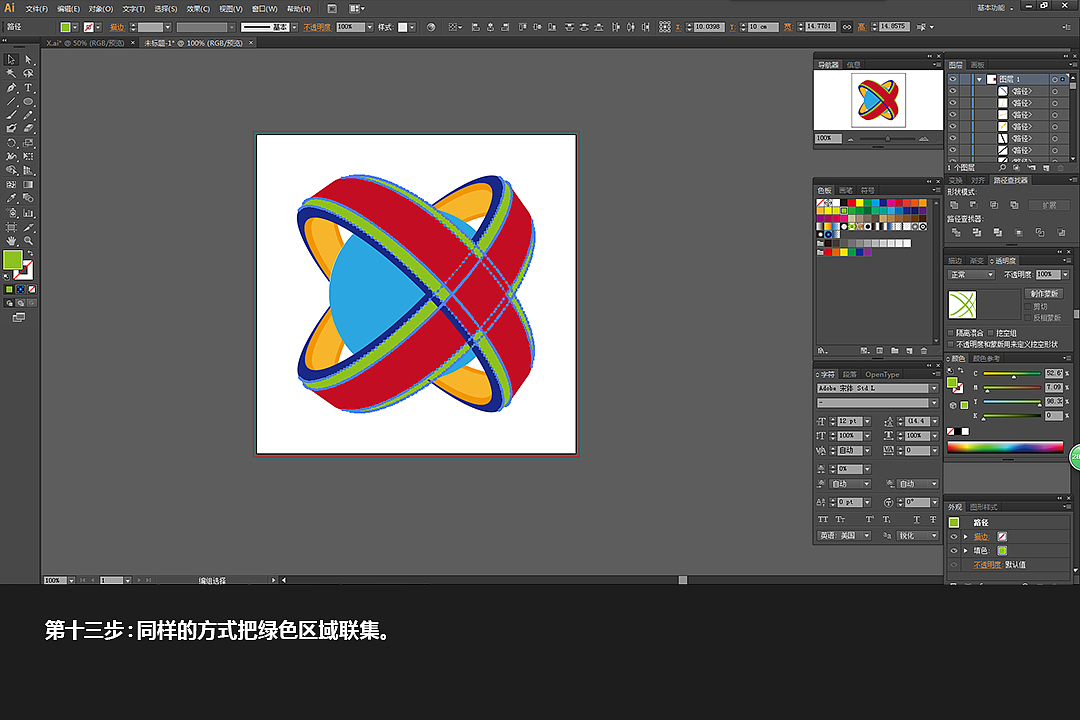
Task: Select the Direct Selection (white arrow) tool
Action: (x=28, y=59)
